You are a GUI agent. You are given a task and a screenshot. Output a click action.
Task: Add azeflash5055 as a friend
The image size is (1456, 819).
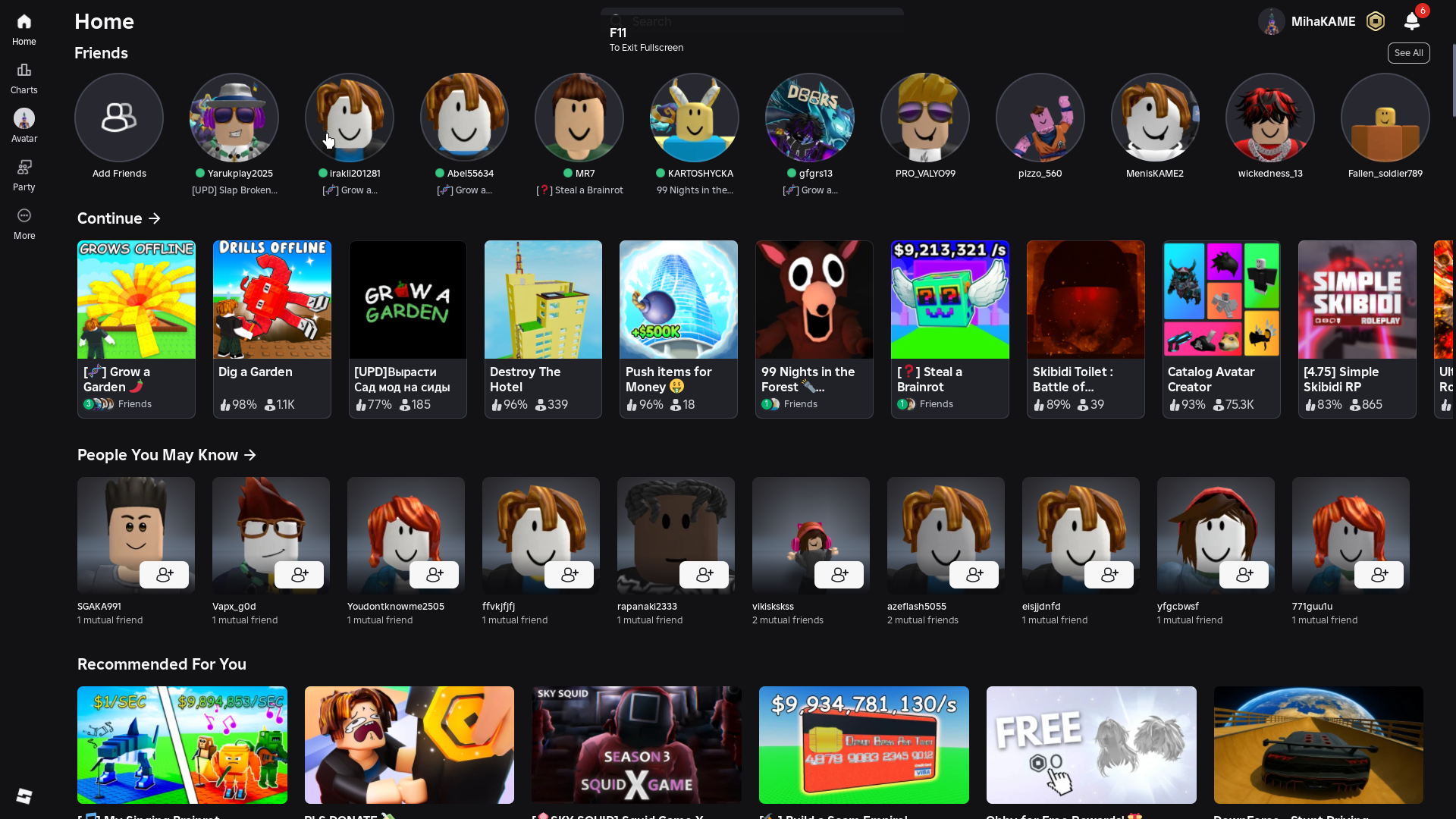coord(974,575)
